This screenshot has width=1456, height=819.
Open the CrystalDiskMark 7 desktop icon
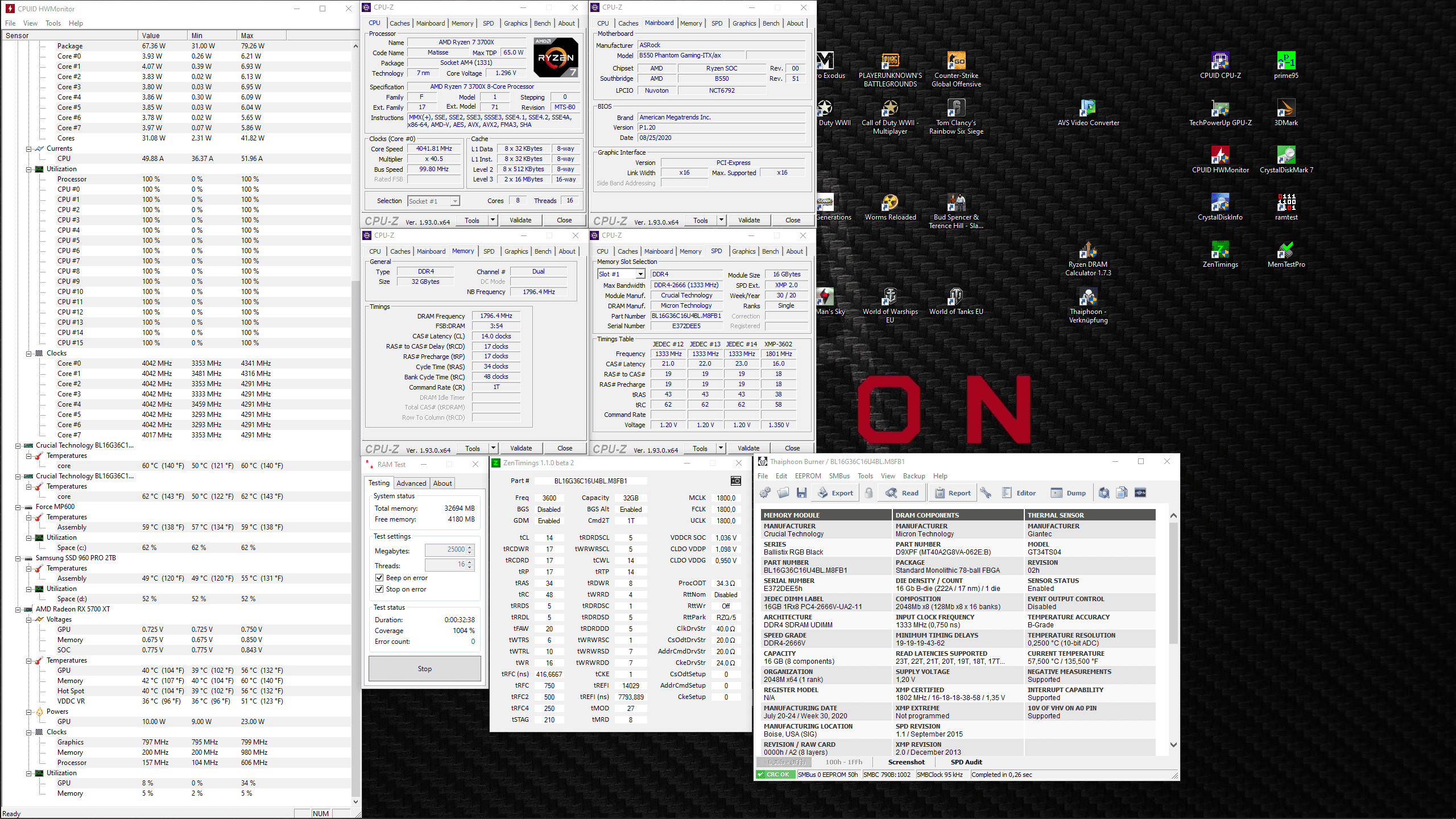coord(1286,159)
